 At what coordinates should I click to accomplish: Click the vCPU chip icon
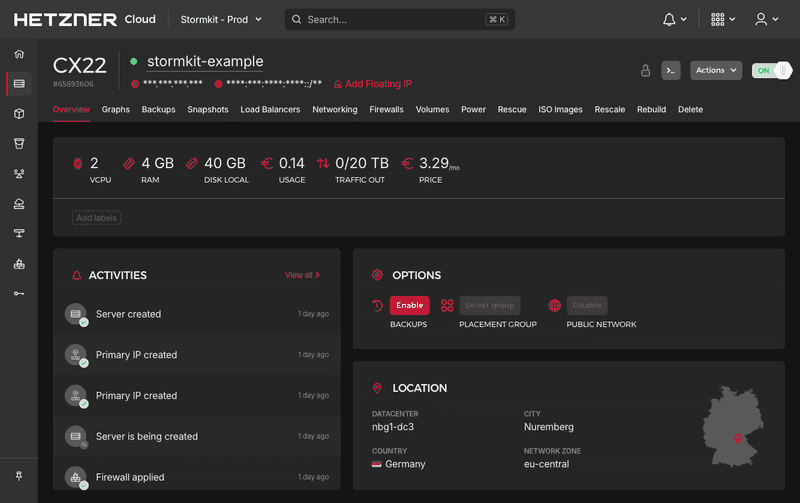(x=78, y=163)
